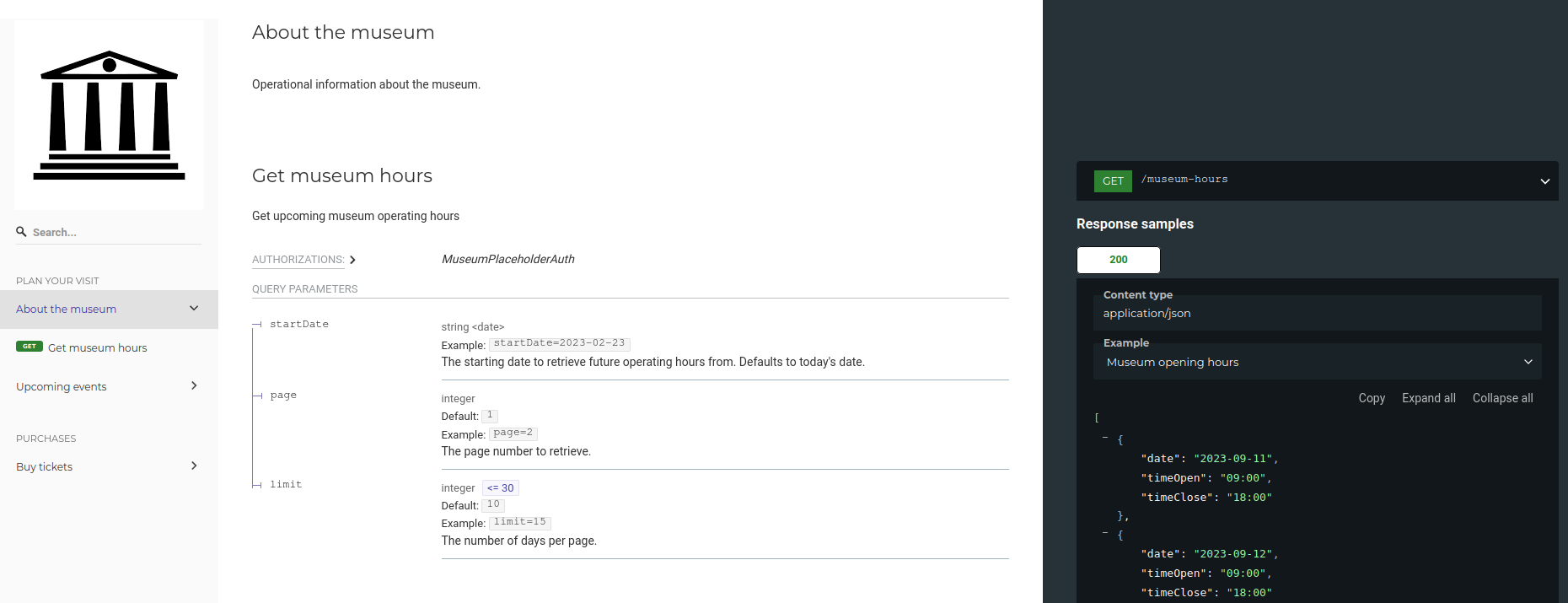The image size is (1568, 603).
Task: Click the museum logo image
Action: coord(109,115)
